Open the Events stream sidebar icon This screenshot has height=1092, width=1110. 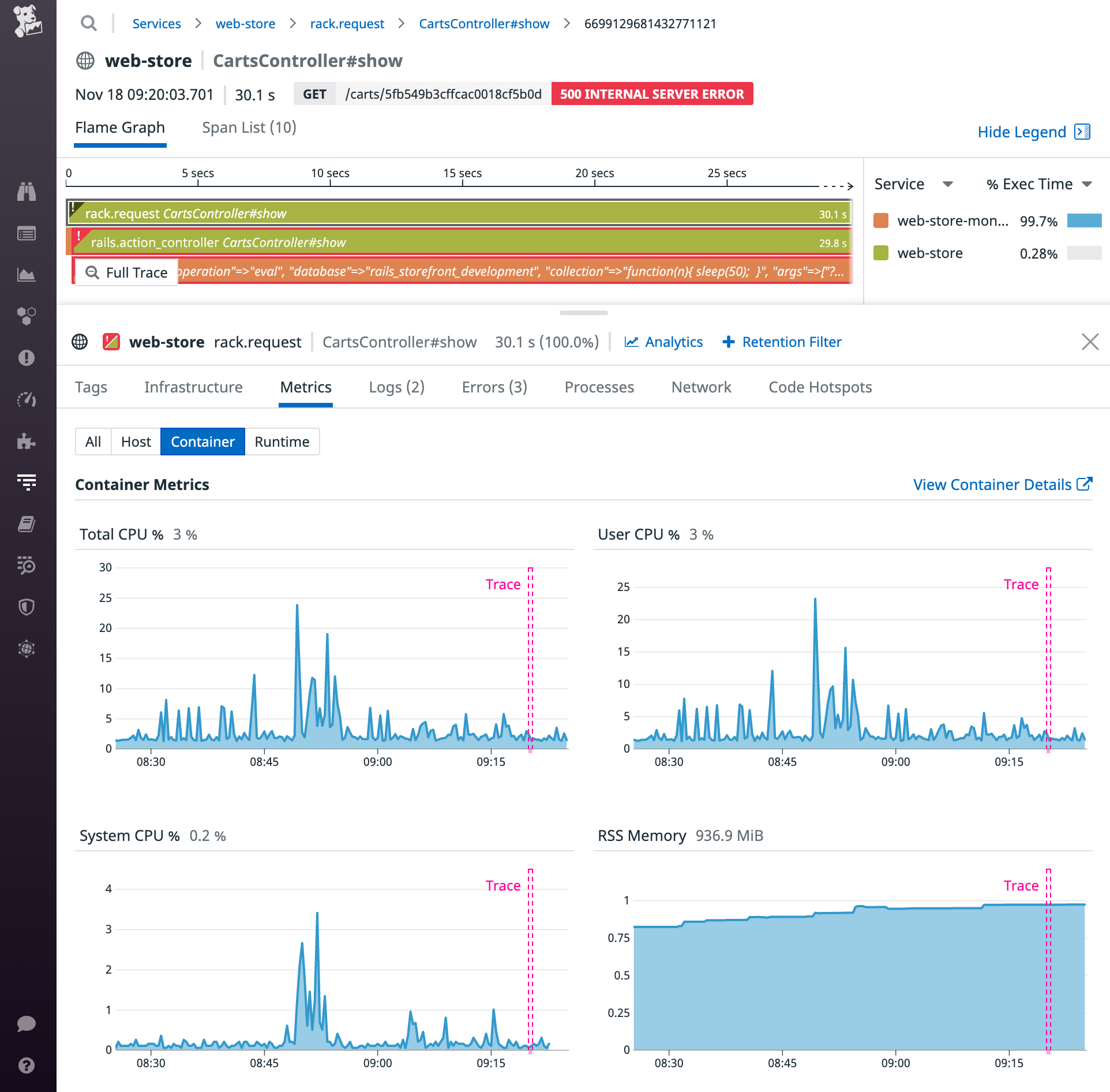pyautogui.click(x=27, y=233)
